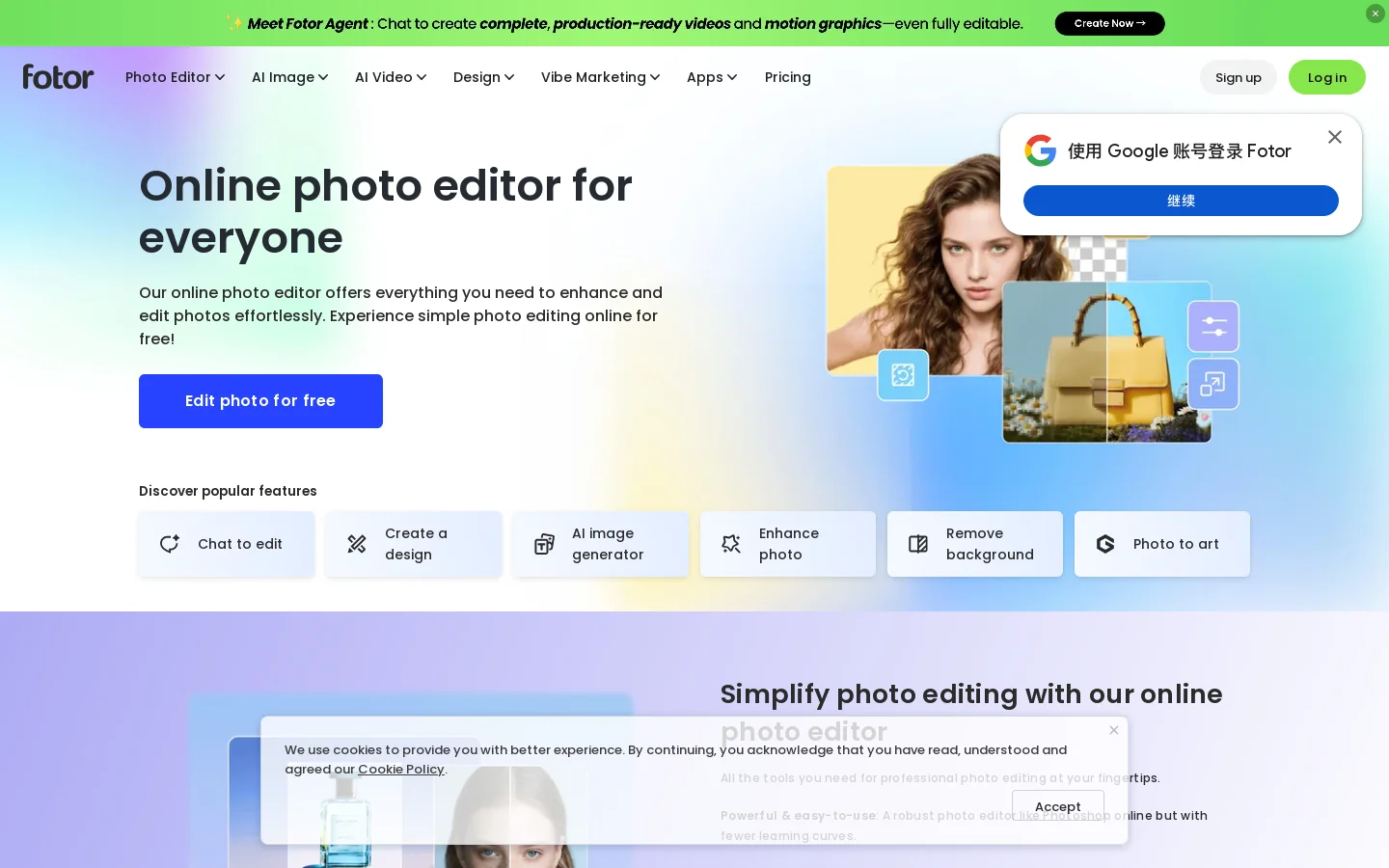Click the perfume bottle preview image
Image resolution: width=1389 pixels, height=868 pixels.
[345, 820]
